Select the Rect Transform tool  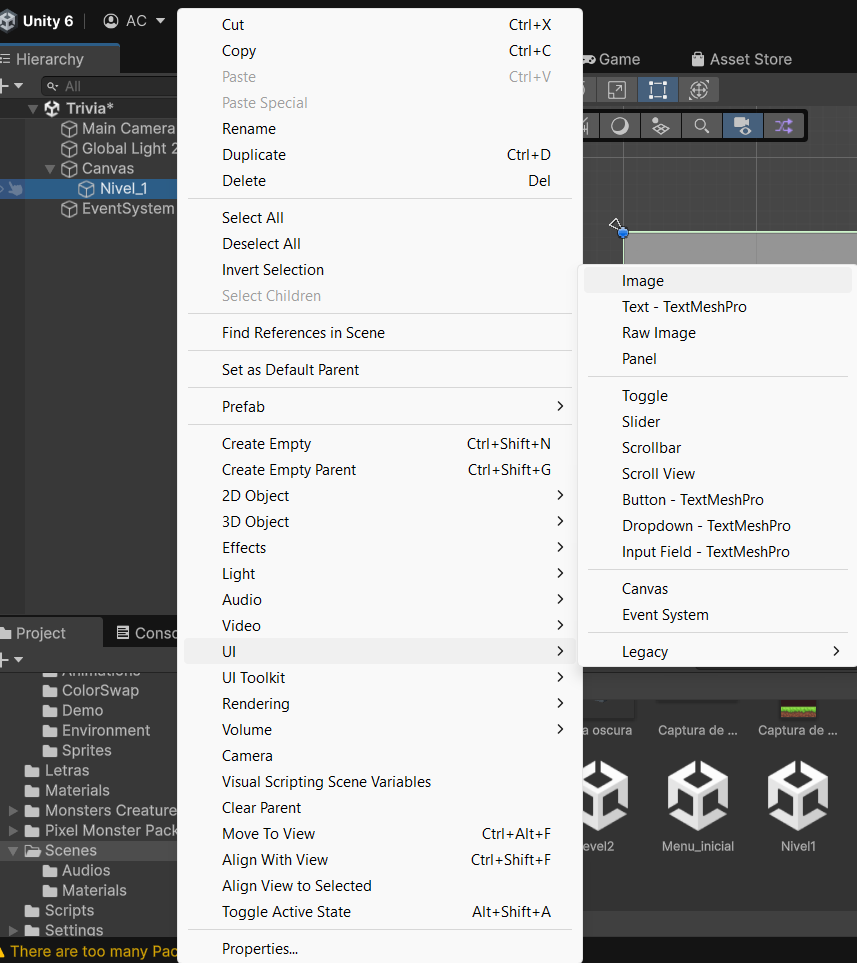click(657, 90)
